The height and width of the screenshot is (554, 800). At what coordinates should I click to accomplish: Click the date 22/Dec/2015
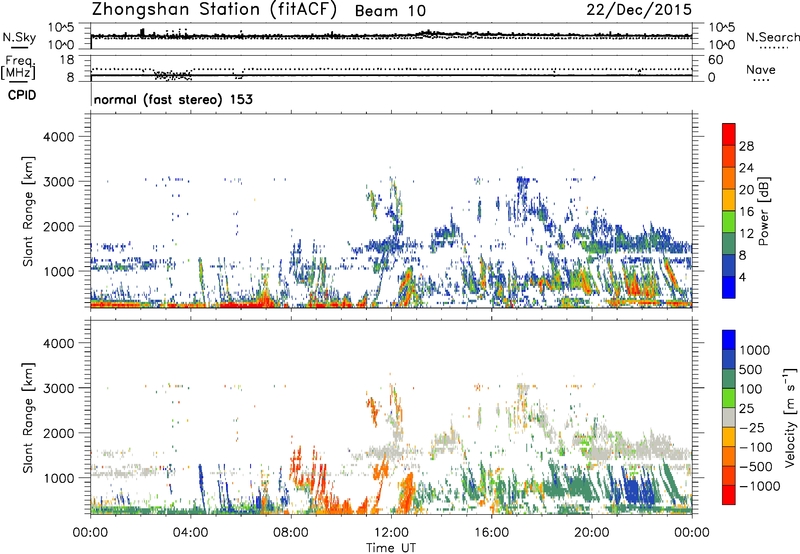[639, 10]
